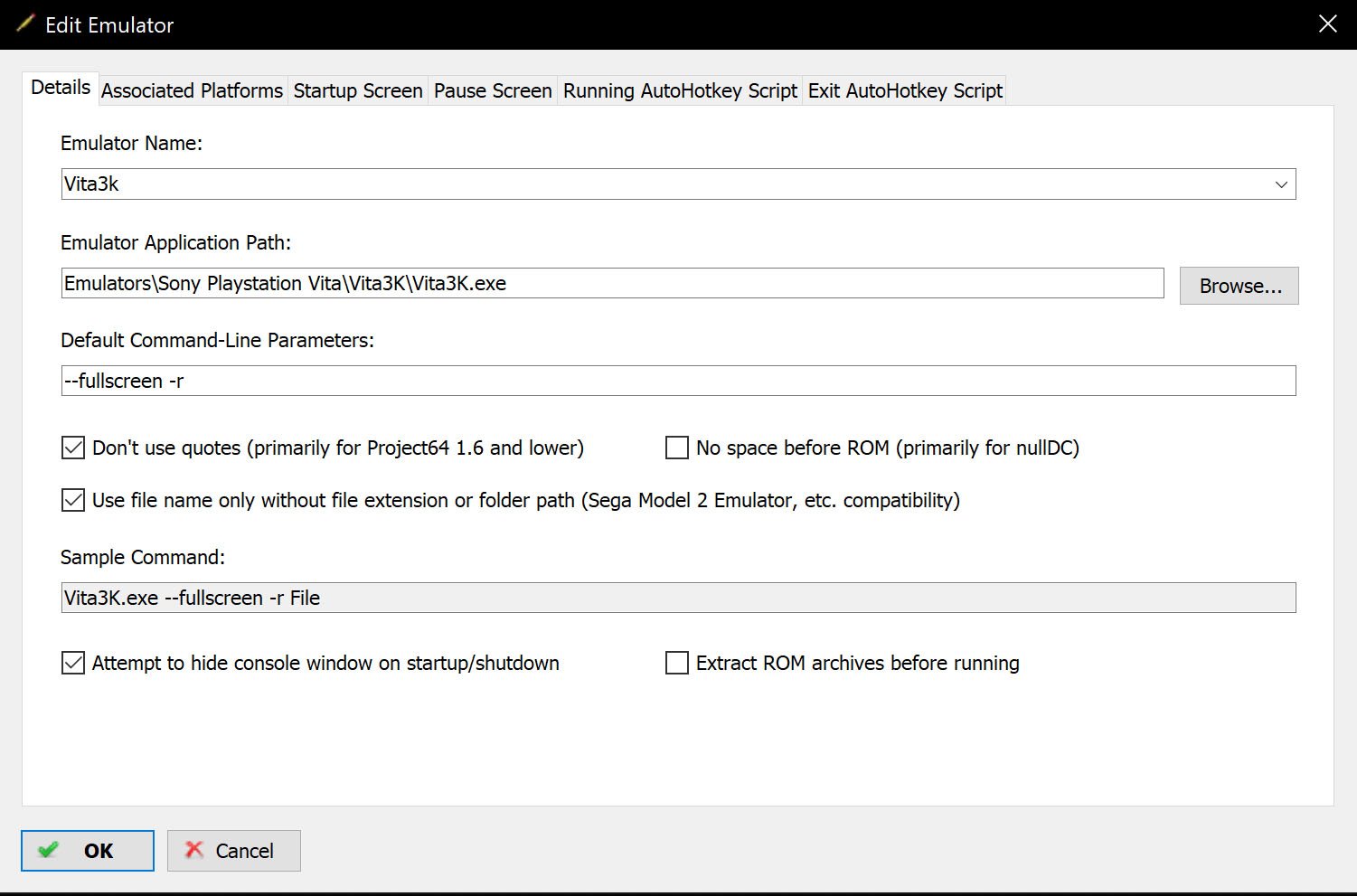1357x896 pixels.
Task: Close the Edit Emulator dialog
Action: (x=1327, y=24)
